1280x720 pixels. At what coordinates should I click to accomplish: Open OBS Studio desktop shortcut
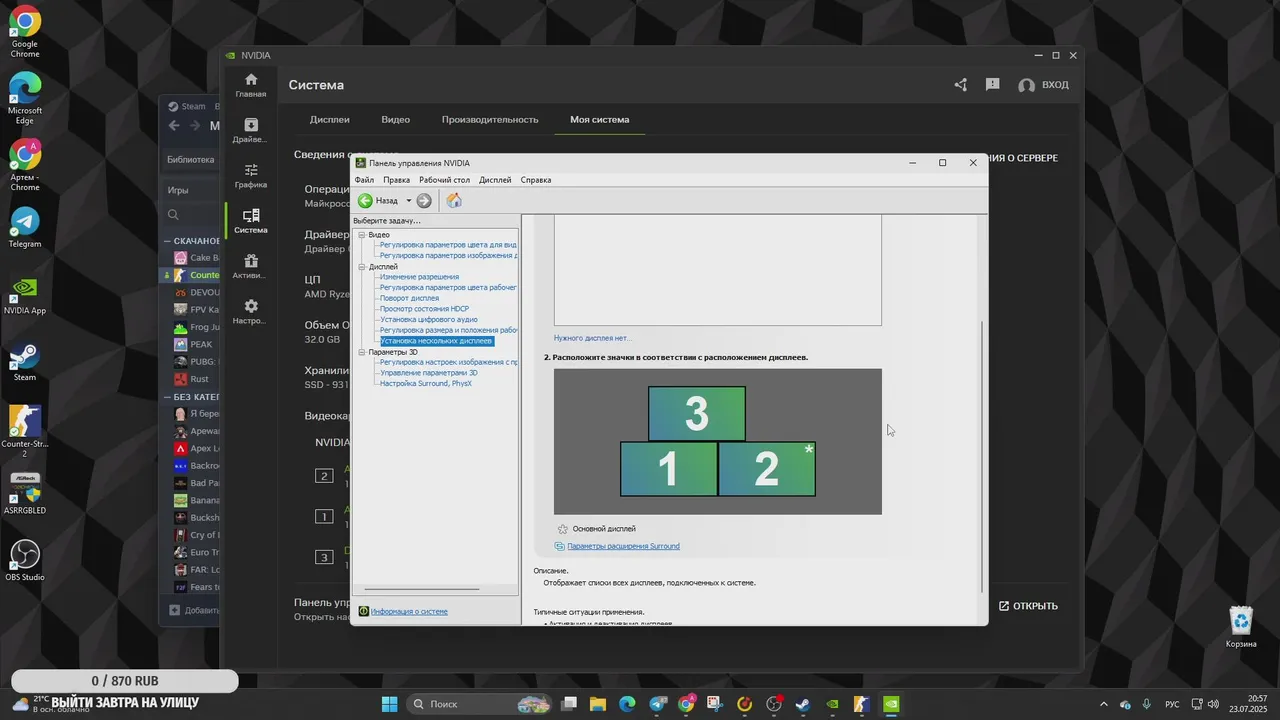coord(25,560)
